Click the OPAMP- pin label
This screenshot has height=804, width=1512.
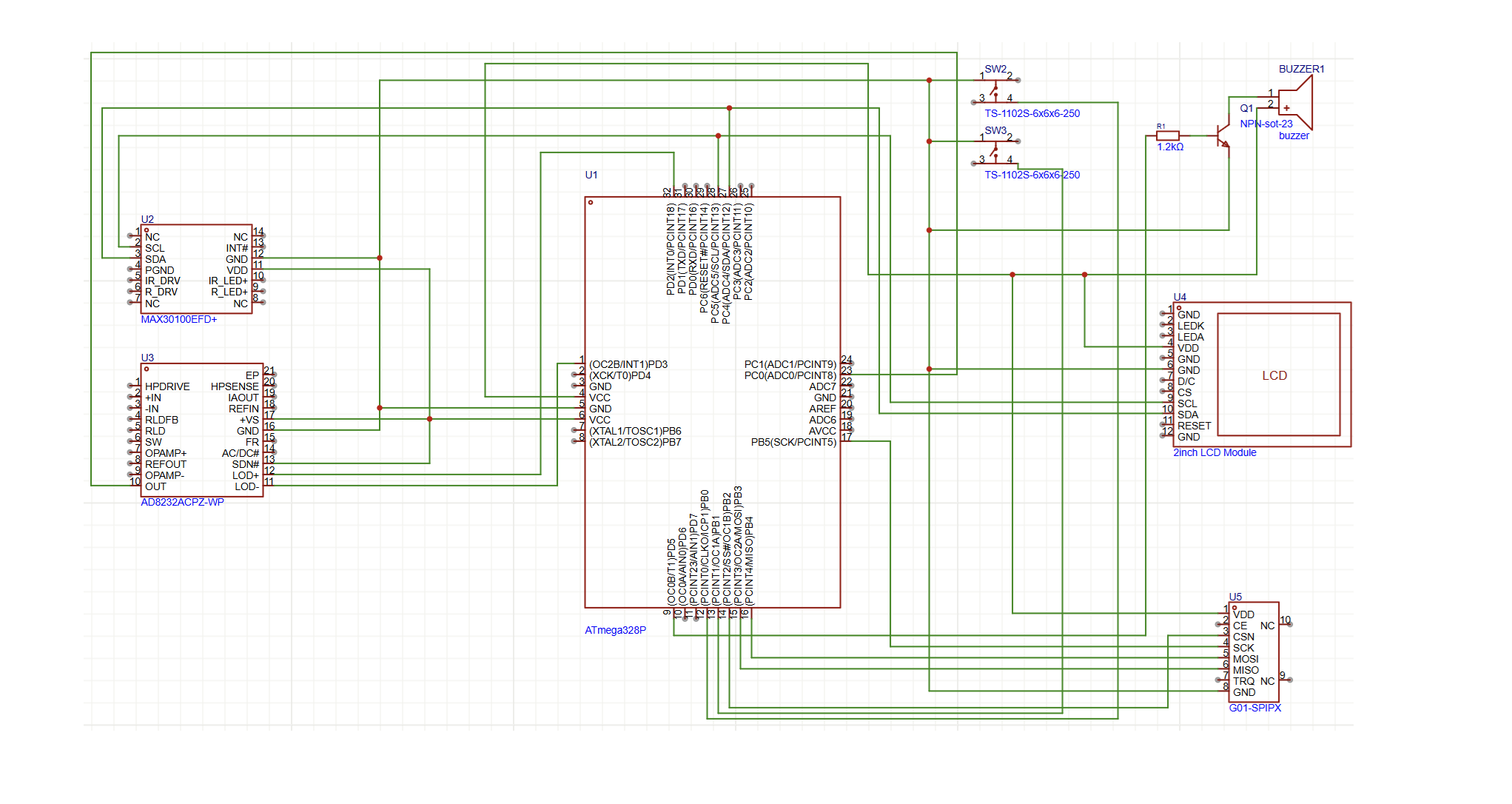tap(164, 475)
